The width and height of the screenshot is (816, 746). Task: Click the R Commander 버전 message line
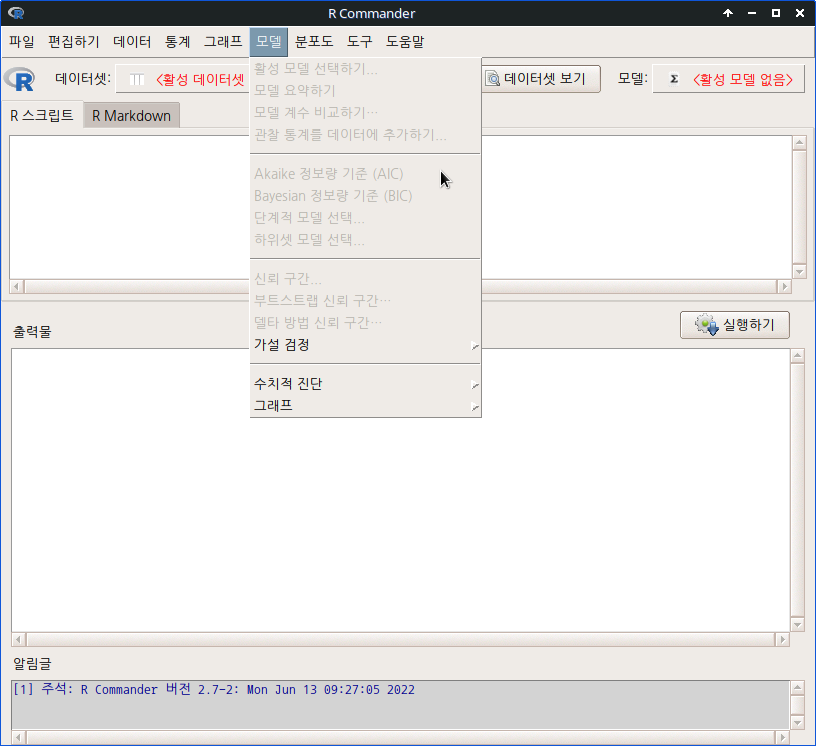pos(214,689)
